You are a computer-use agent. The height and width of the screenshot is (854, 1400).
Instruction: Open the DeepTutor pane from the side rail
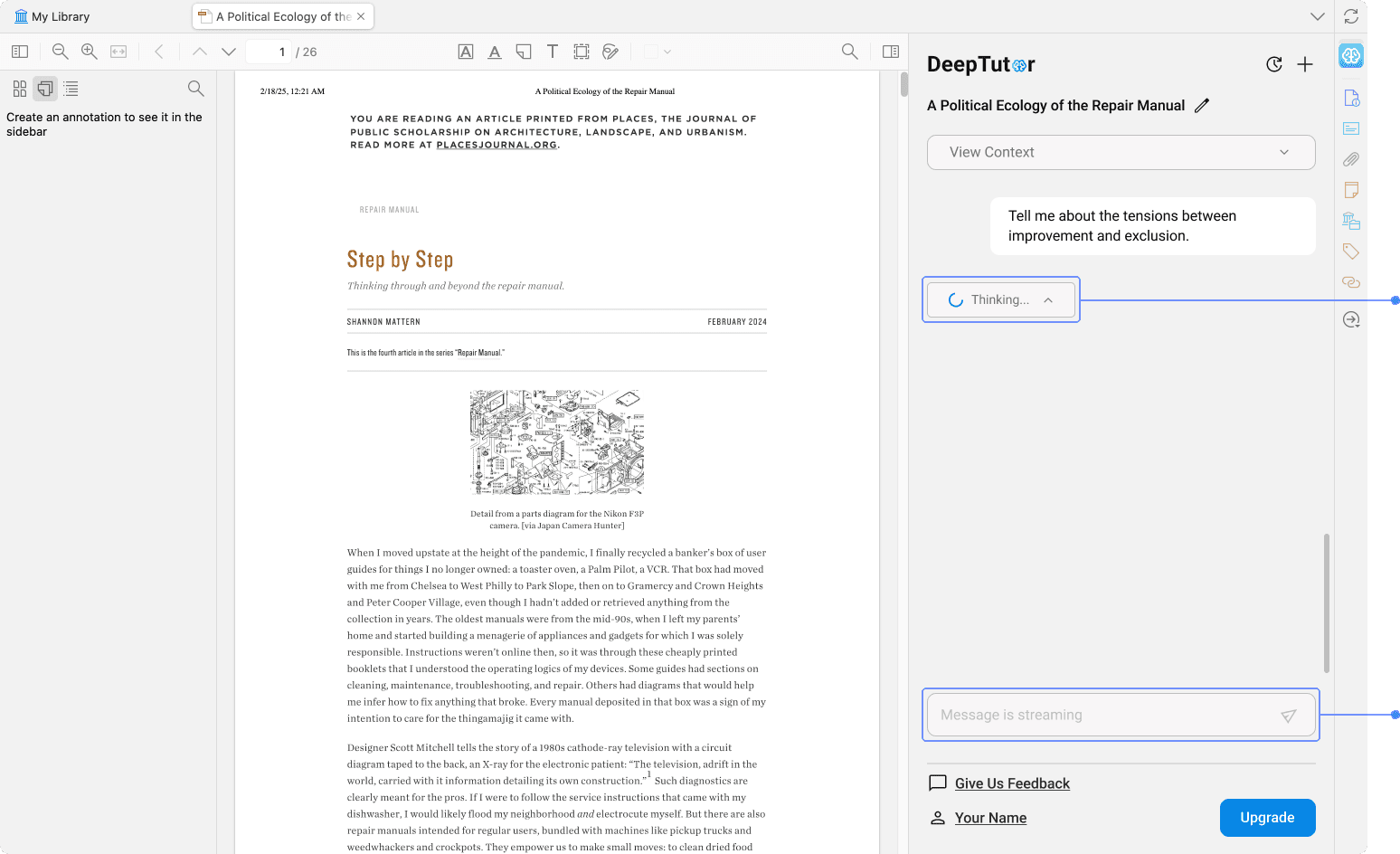pyautogui.click(x=1351, y=56)
